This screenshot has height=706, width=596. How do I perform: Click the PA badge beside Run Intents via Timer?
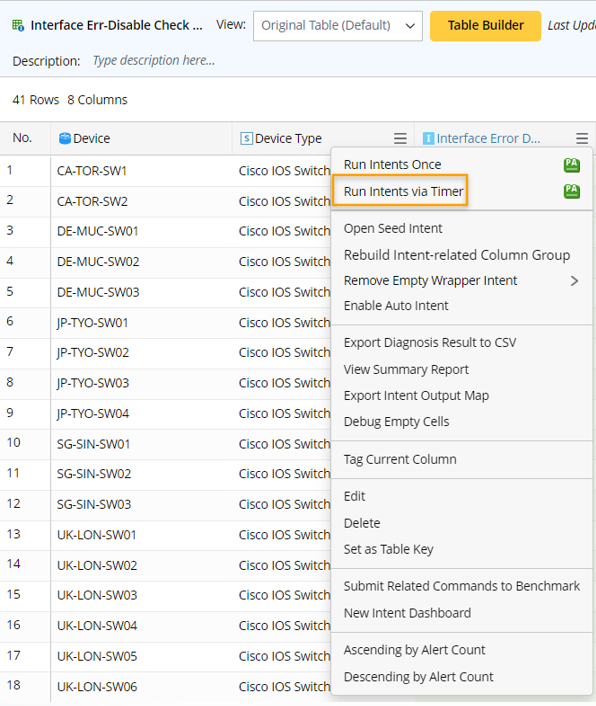tap(572, 191)
